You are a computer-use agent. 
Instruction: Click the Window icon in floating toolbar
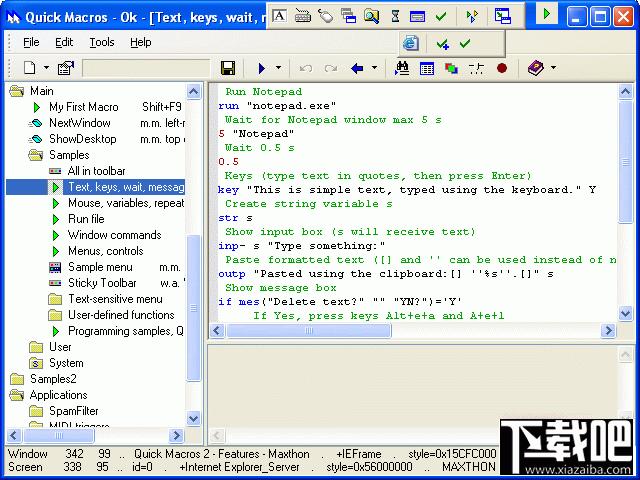[x=348, y=16]
